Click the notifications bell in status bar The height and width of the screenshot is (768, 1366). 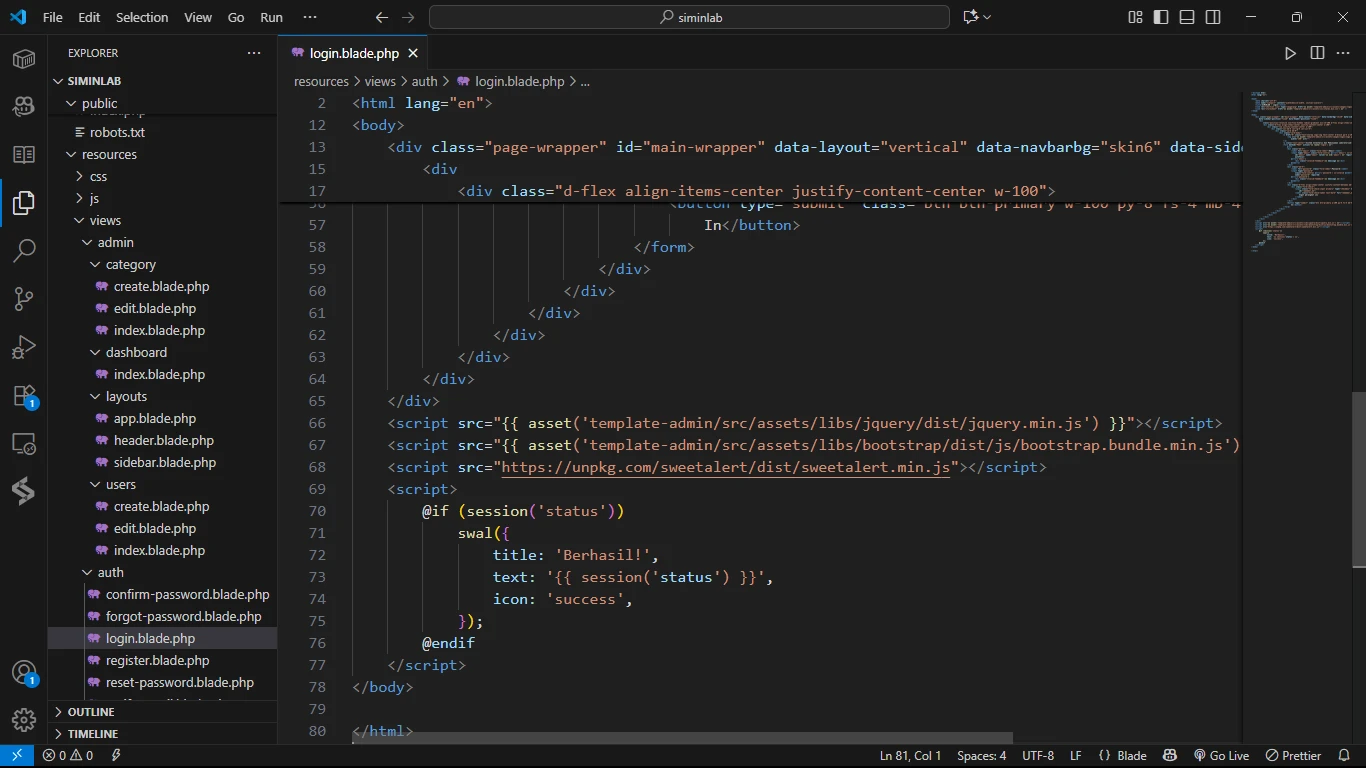coord(1343,756)
